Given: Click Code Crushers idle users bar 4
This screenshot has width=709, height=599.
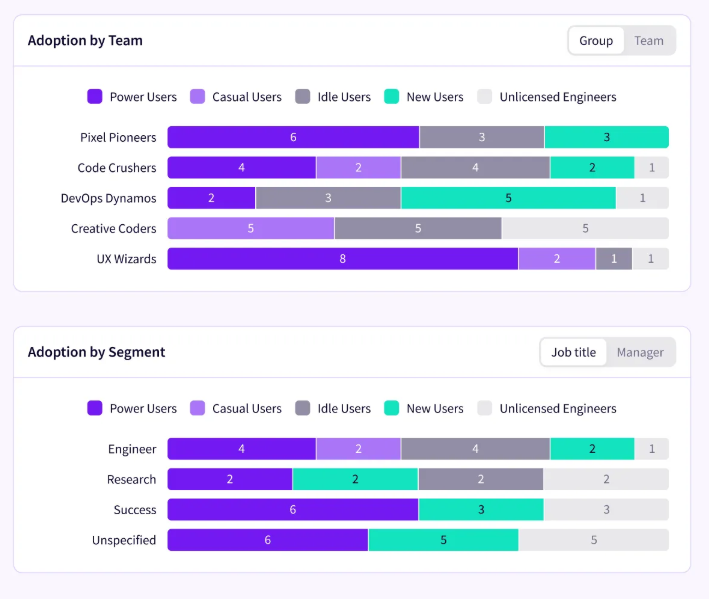Looking at the screenshot, I should pyautogui.click(x=475, y=168).
